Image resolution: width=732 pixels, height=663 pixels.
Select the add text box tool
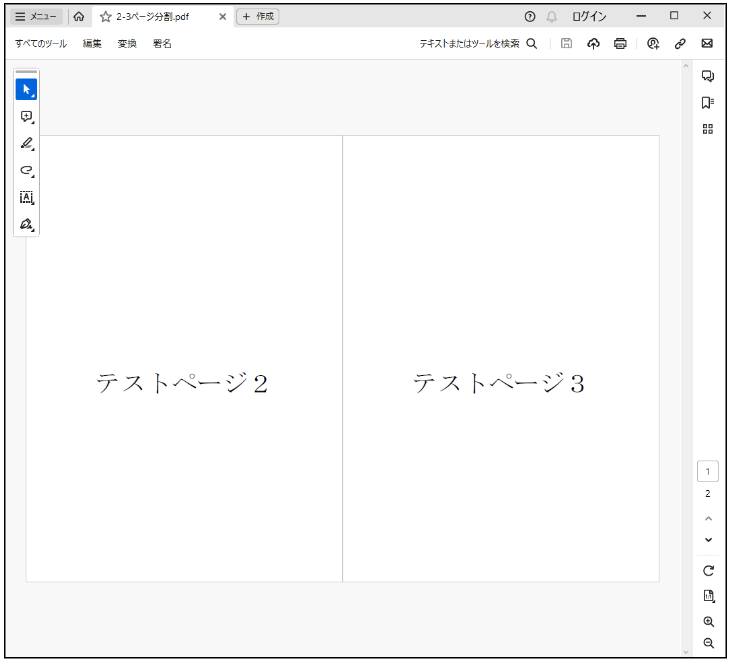tap(27, 197)
